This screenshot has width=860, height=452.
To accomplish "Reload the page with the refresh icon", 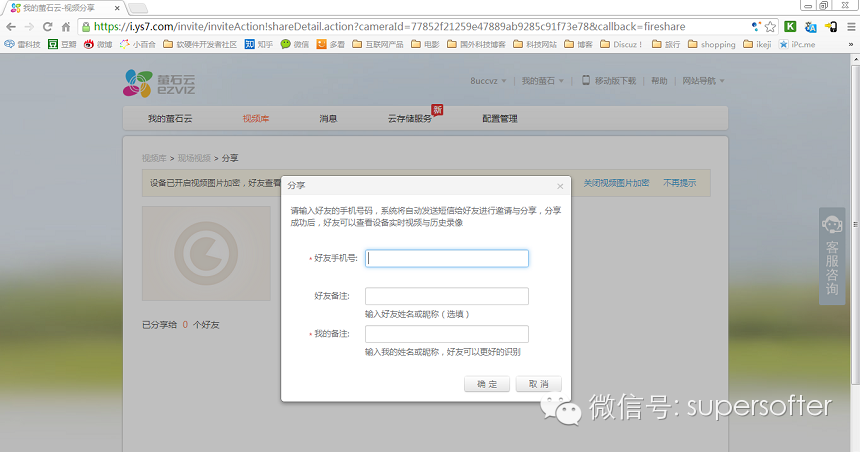I will tap(48, 26).
